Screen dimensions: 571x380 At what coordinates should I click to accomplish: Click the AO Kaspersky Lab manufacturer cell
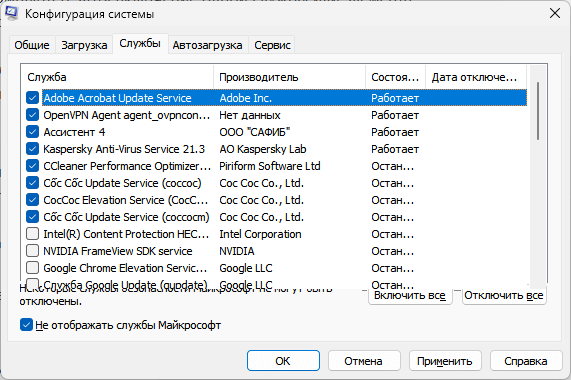[263, 149]
